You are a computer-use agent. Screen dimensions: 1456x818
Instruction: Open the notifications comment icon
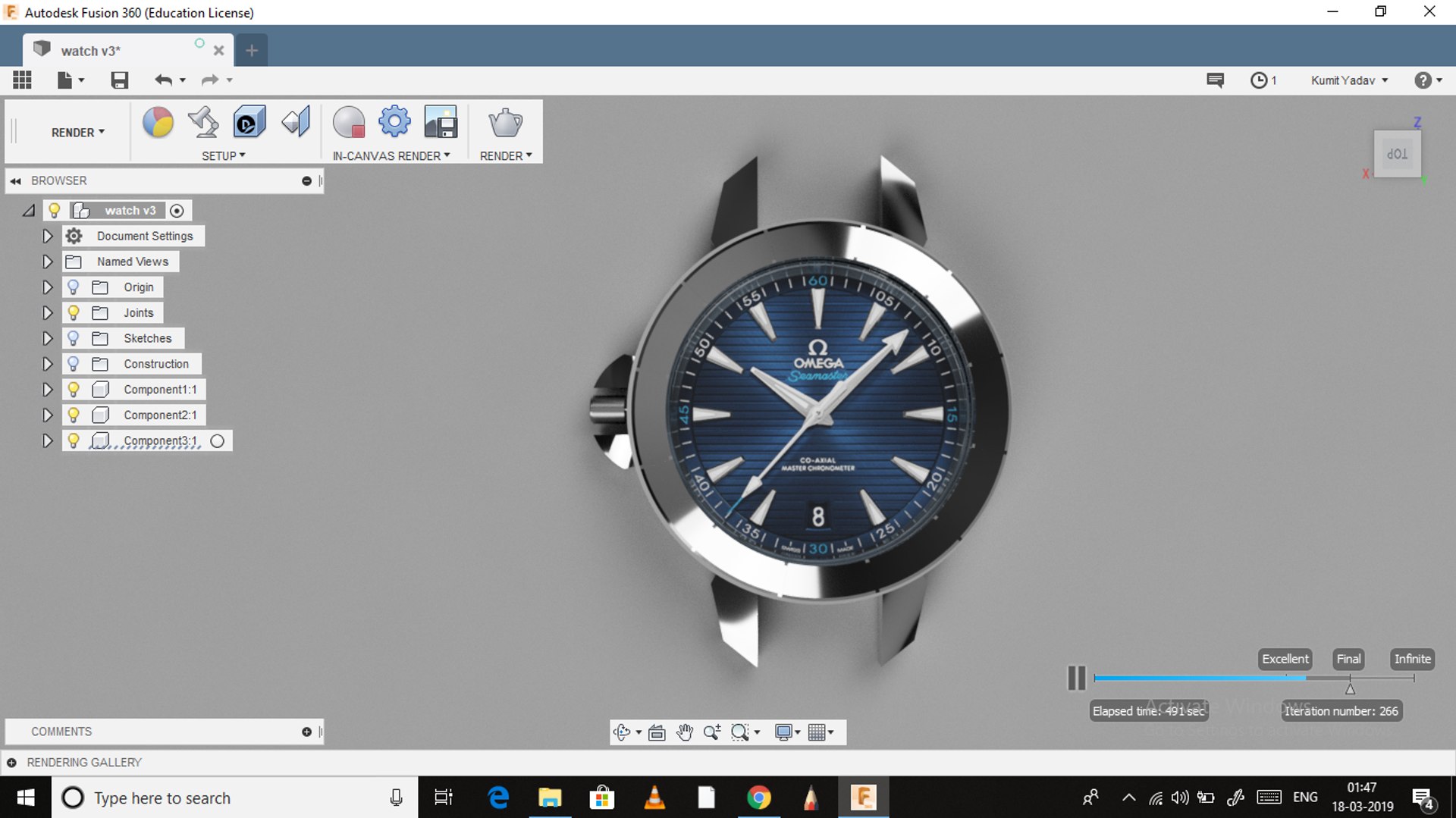(1215, 80)
